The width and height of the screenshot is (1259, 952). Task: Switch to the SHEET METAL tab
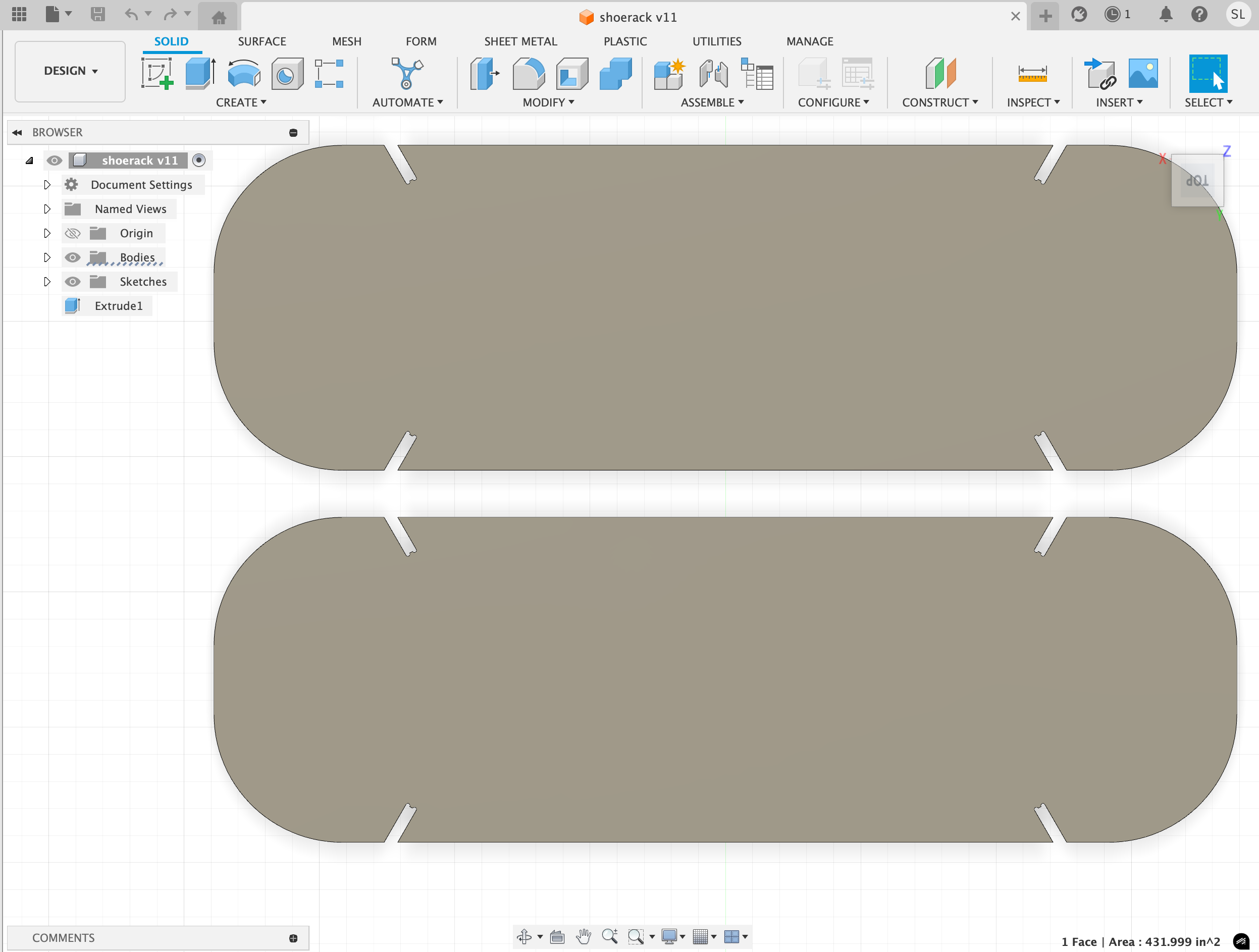(x=520, y=41)
